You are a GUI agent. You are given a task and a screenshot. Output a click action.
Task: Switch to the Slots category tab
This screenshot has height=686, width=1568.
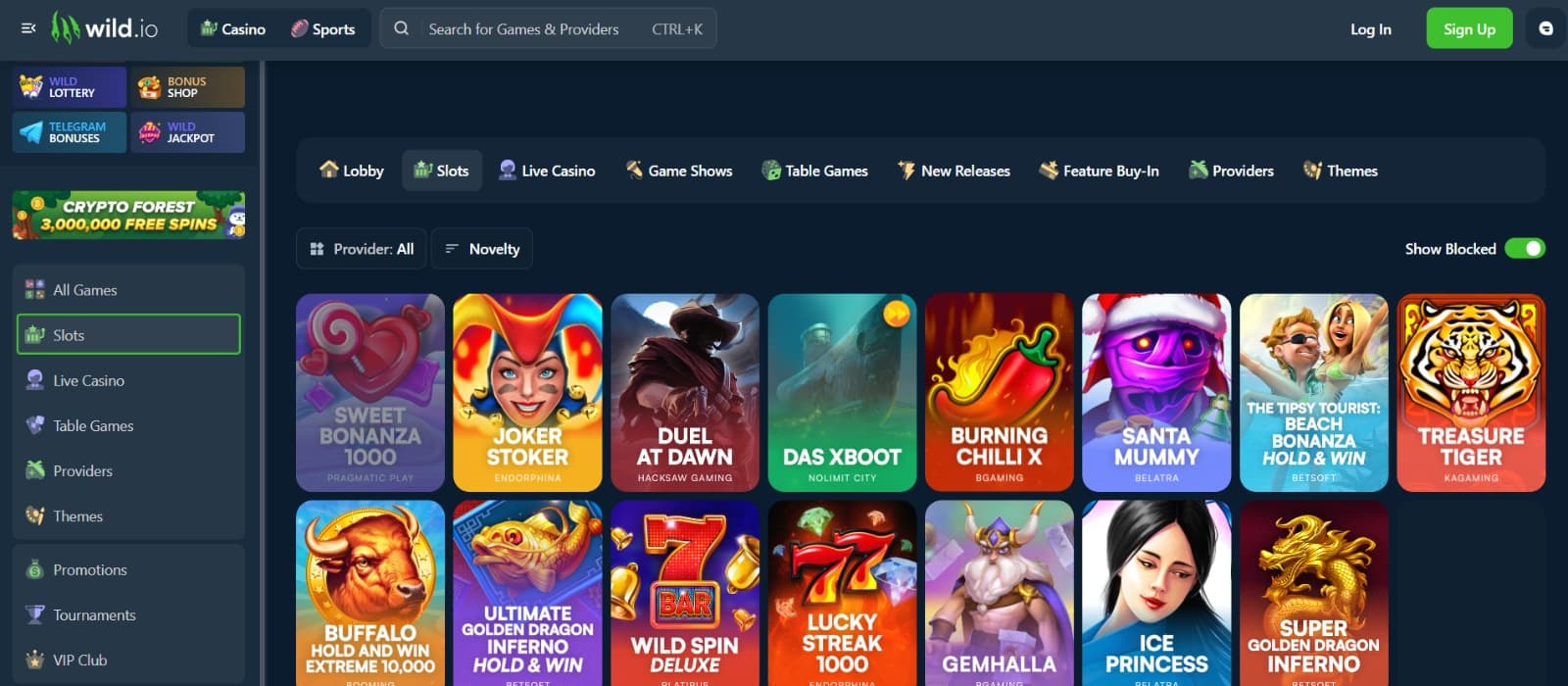[442, 171]
